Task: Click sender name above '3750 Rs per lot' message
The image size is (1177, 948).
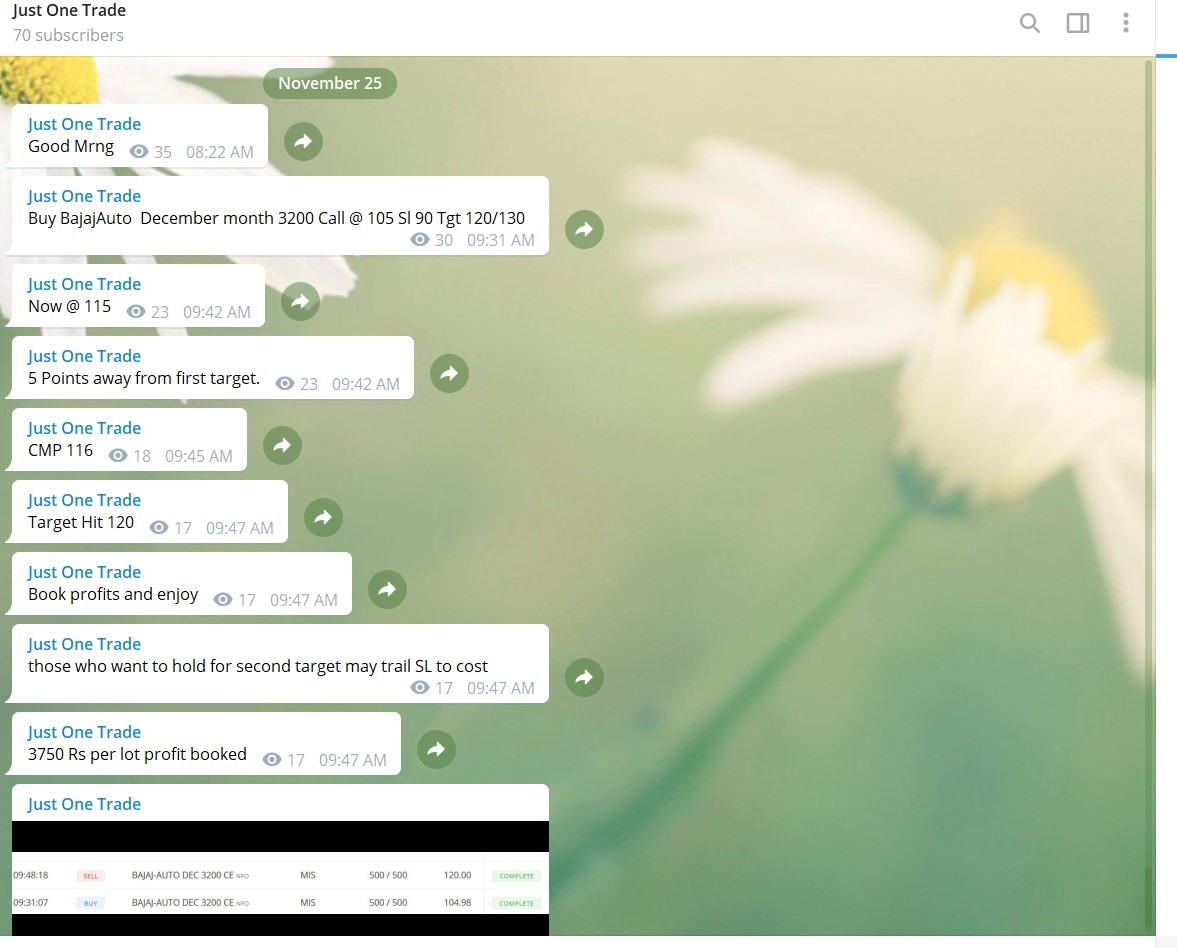Action: (84, 732)
